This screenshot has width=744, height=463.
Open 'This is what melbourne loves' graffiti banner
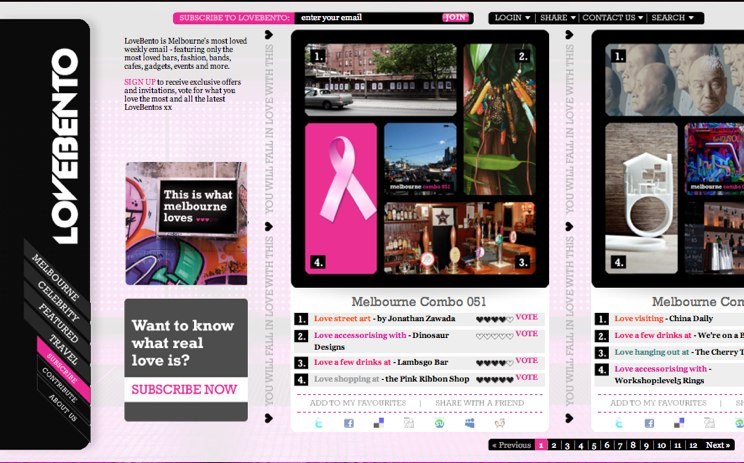(x=186, y=223)
